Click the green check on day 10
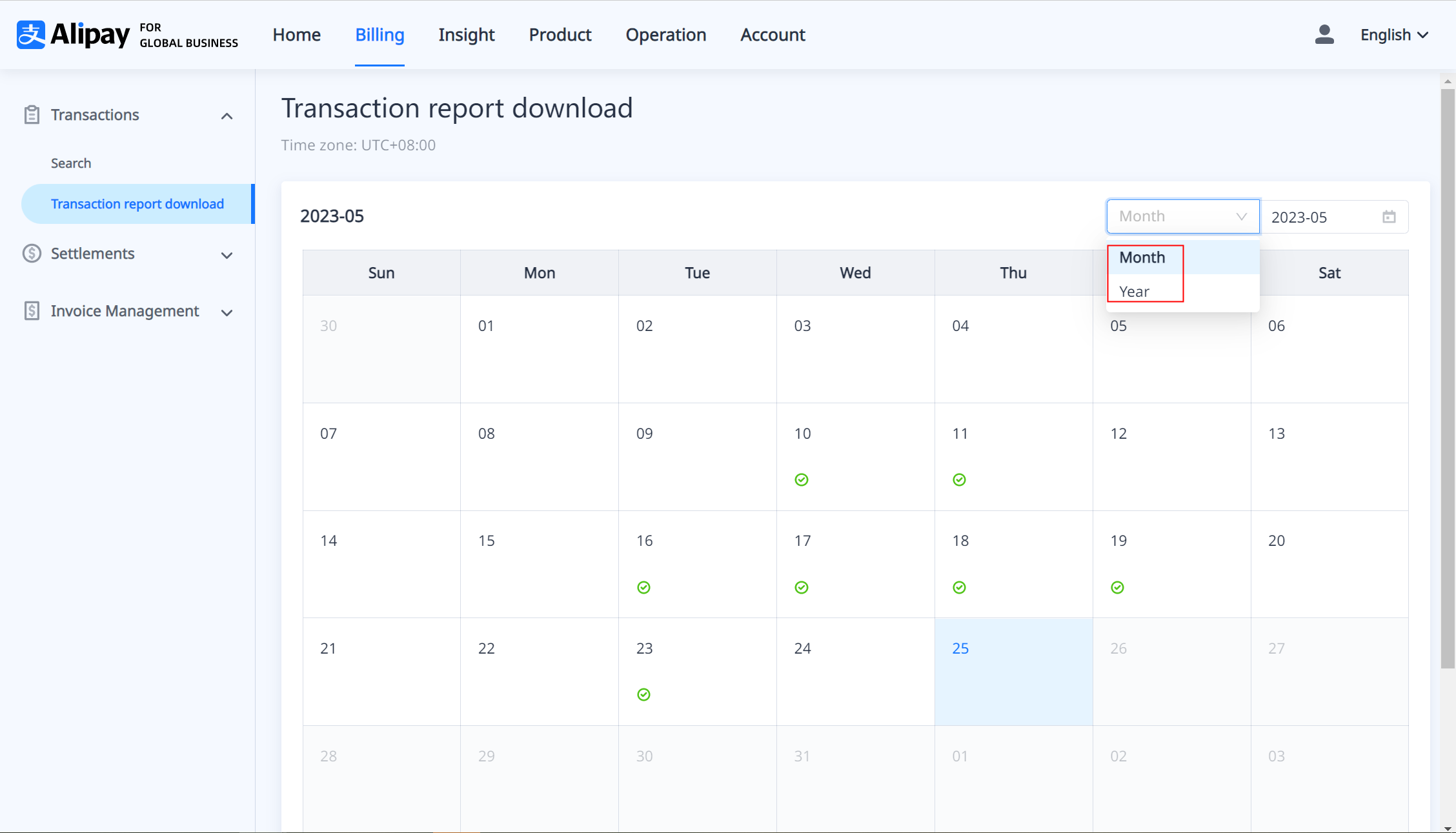This screenshot has height=833, width=1456. coord(802,479)
